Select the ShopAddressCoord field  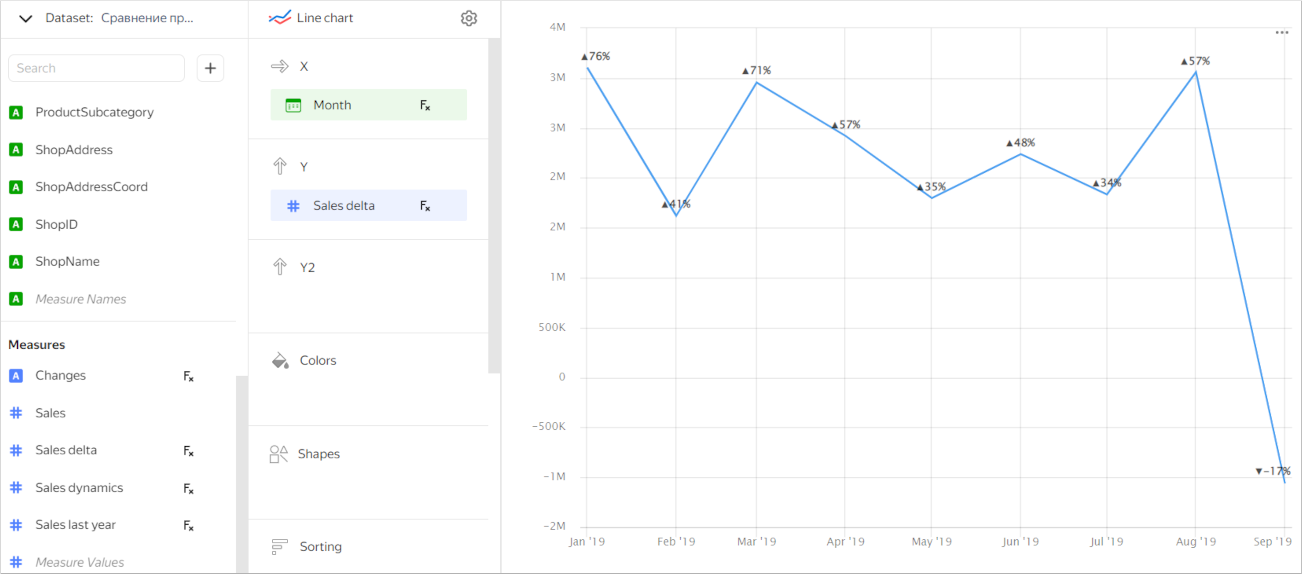(x=91, y=187)
